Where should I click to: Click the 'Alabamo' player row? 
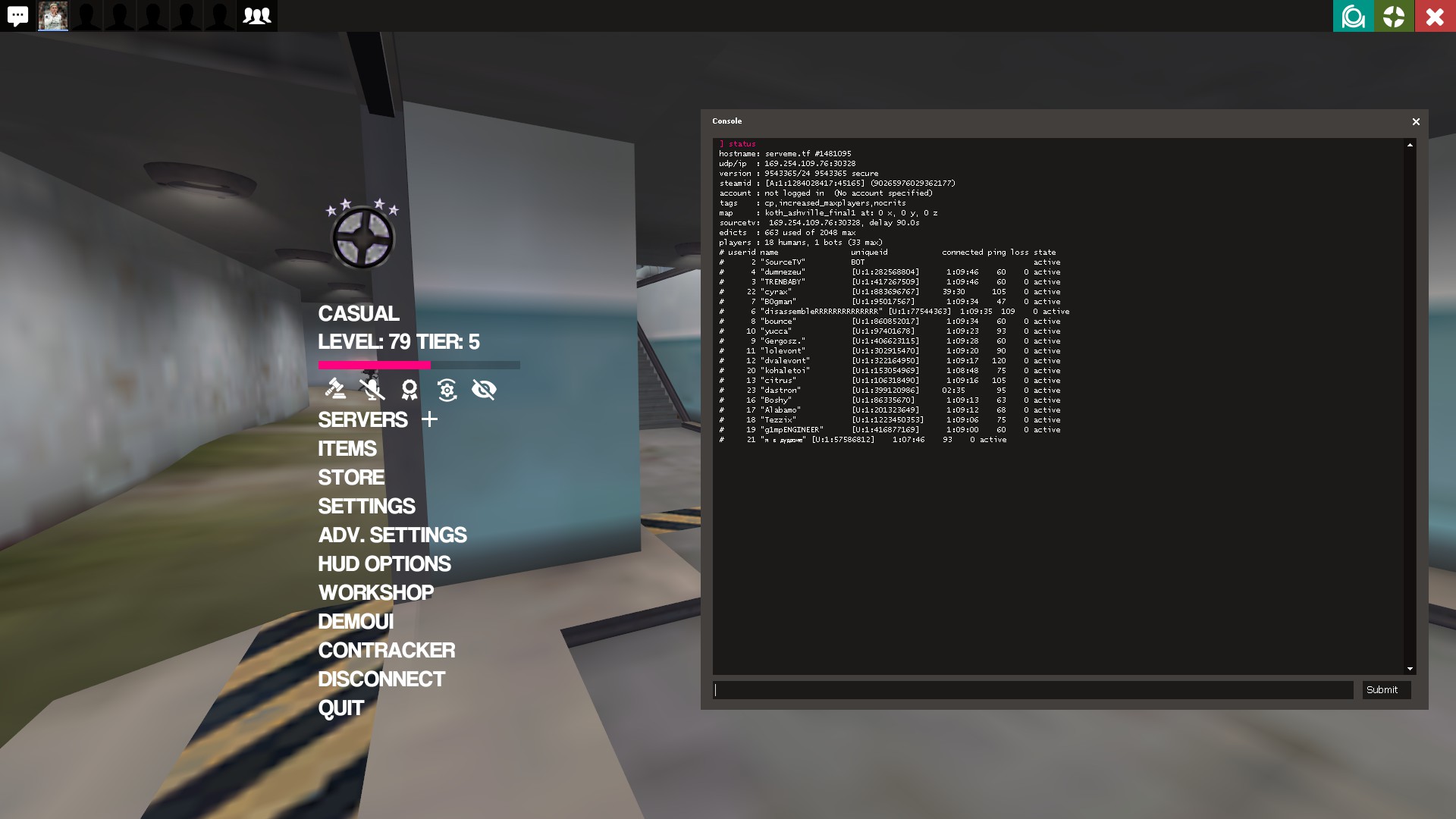tap(890, 409)
